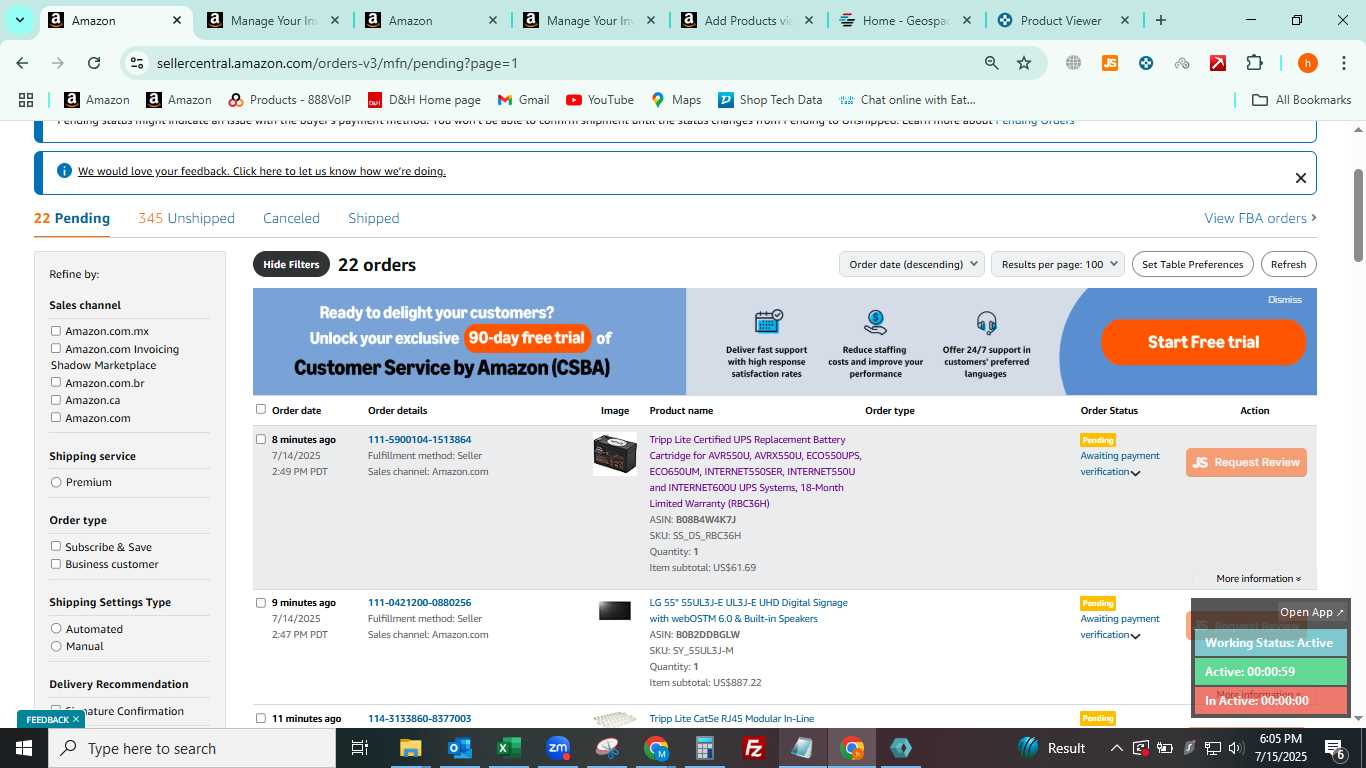
Task: Tick checkbox for order 111-5900104-1513864
Action: pyautogui.click(x=261, y=439)
